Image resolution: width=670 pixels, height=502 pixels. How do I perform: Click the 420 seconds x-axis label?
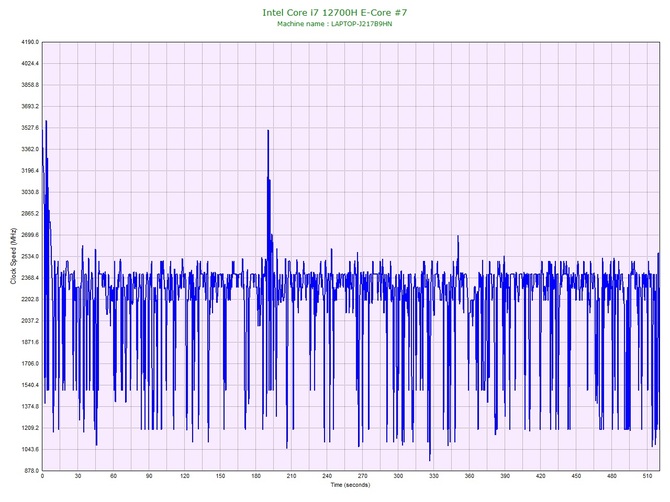(x=541, y=476)
